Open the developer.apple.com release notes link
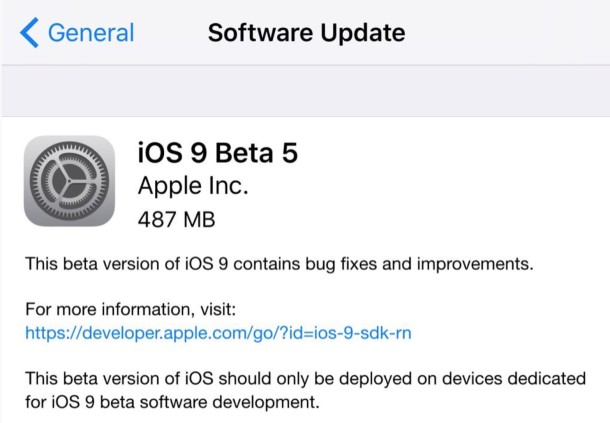This screenshot has height=423, width=610. pos(219,332)
